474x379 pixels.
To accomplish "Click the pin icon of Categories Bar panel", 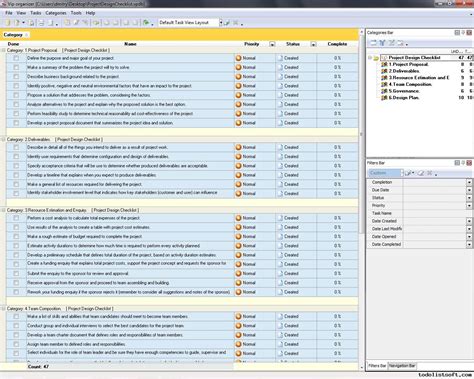I will pyautogui.click(x=463, y=33).
